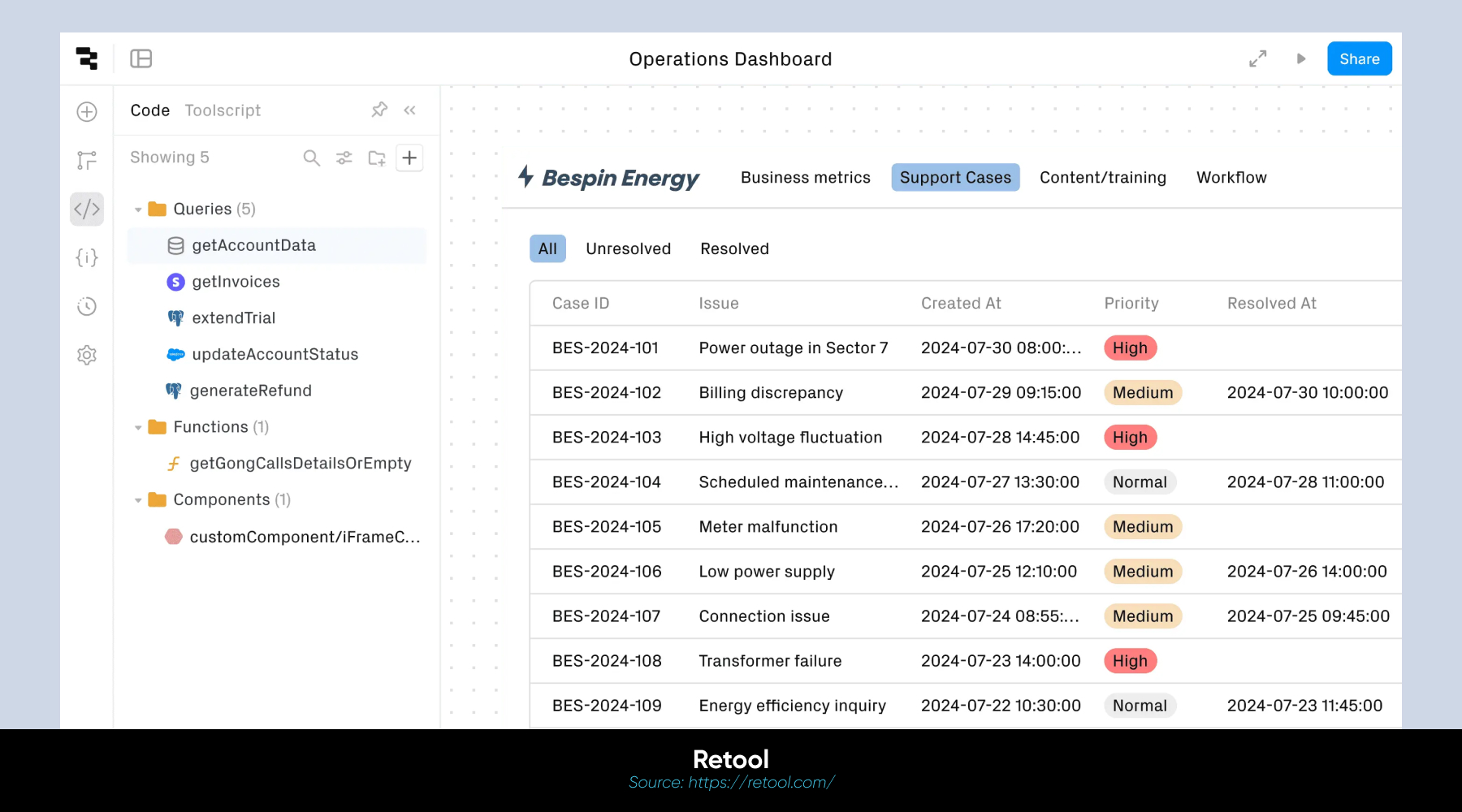
Task: Open the Add component plus icon
Action: point(87,111)
